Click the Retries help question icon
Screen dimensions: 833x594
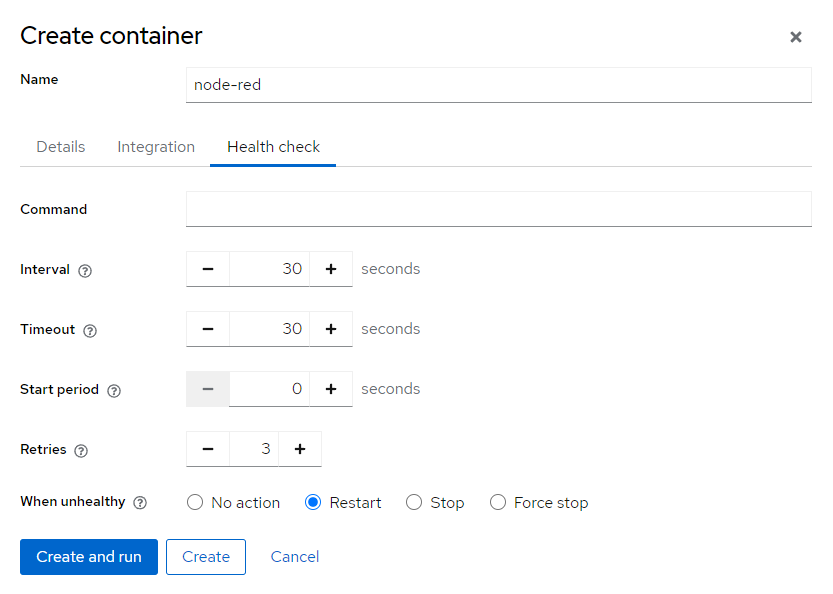[x=81, y=451]
